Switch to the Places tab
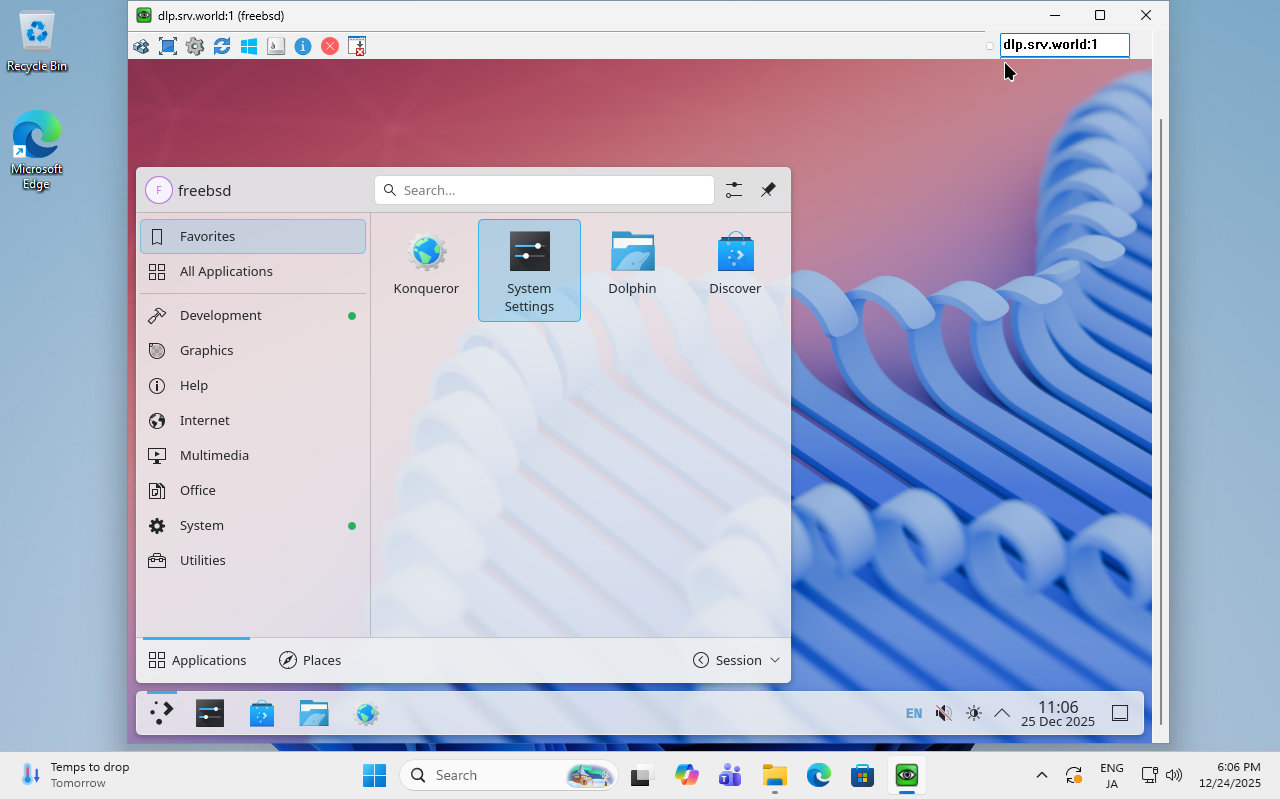The height and width of the screenshot is (799, 1280). [310, 660]
